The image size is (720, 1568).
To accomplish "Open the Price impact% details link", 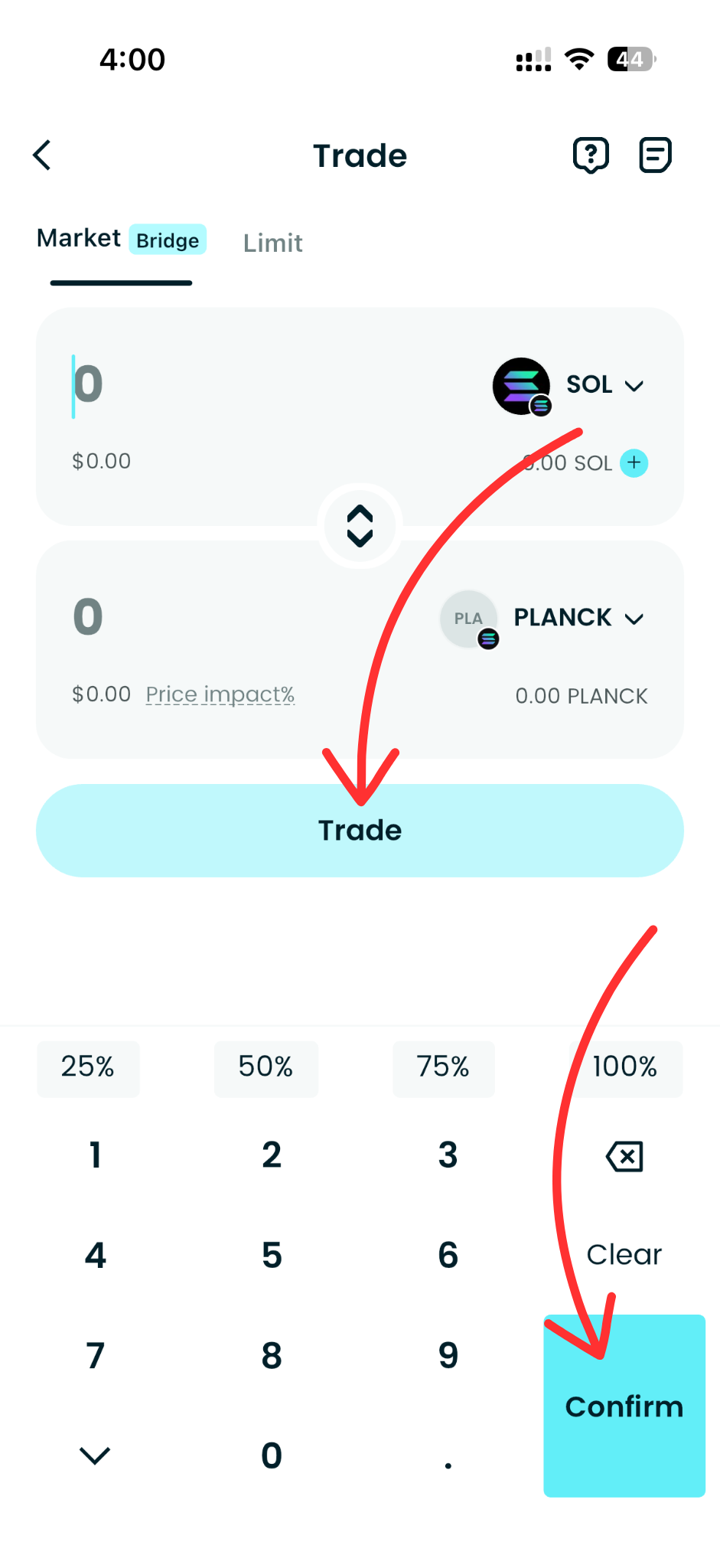I will pos(220,694).
